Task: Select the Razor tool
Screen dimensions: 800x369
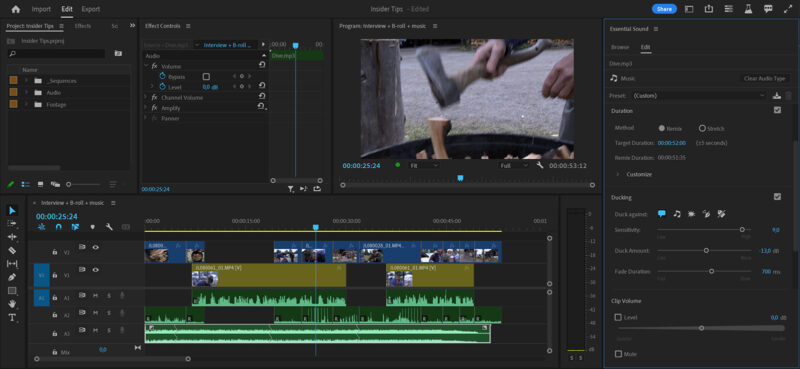Action: pos(12,250)
